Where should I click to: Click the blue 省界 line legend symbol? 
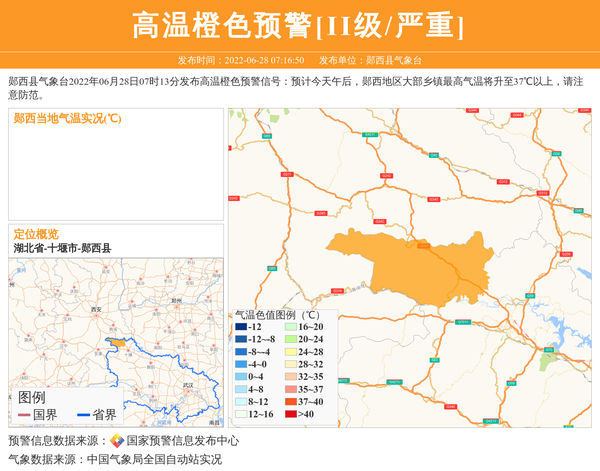(x=84, y=415)
